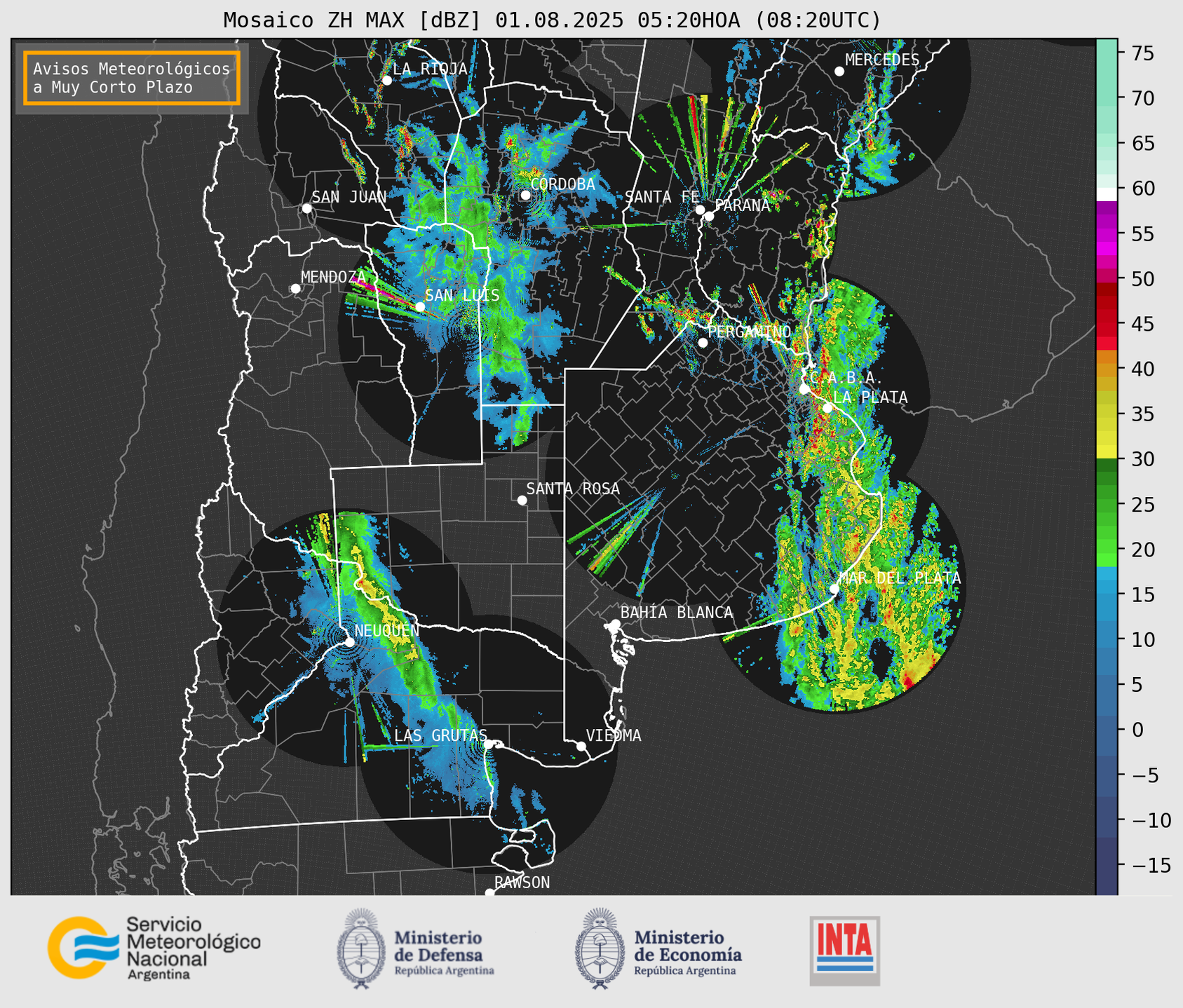
Task: Click the MENDOZA city marker dot
Action: coord(295,289)
